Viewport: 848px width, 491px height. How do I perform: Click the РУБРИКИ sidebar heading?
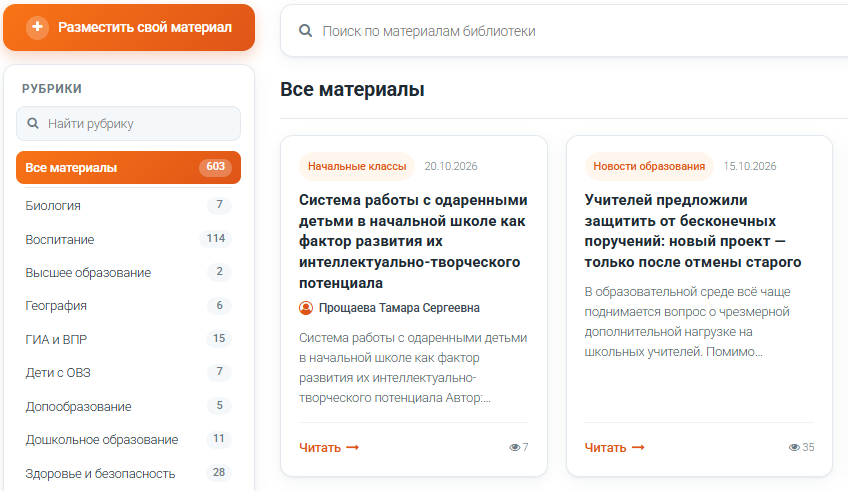[52, 89]
